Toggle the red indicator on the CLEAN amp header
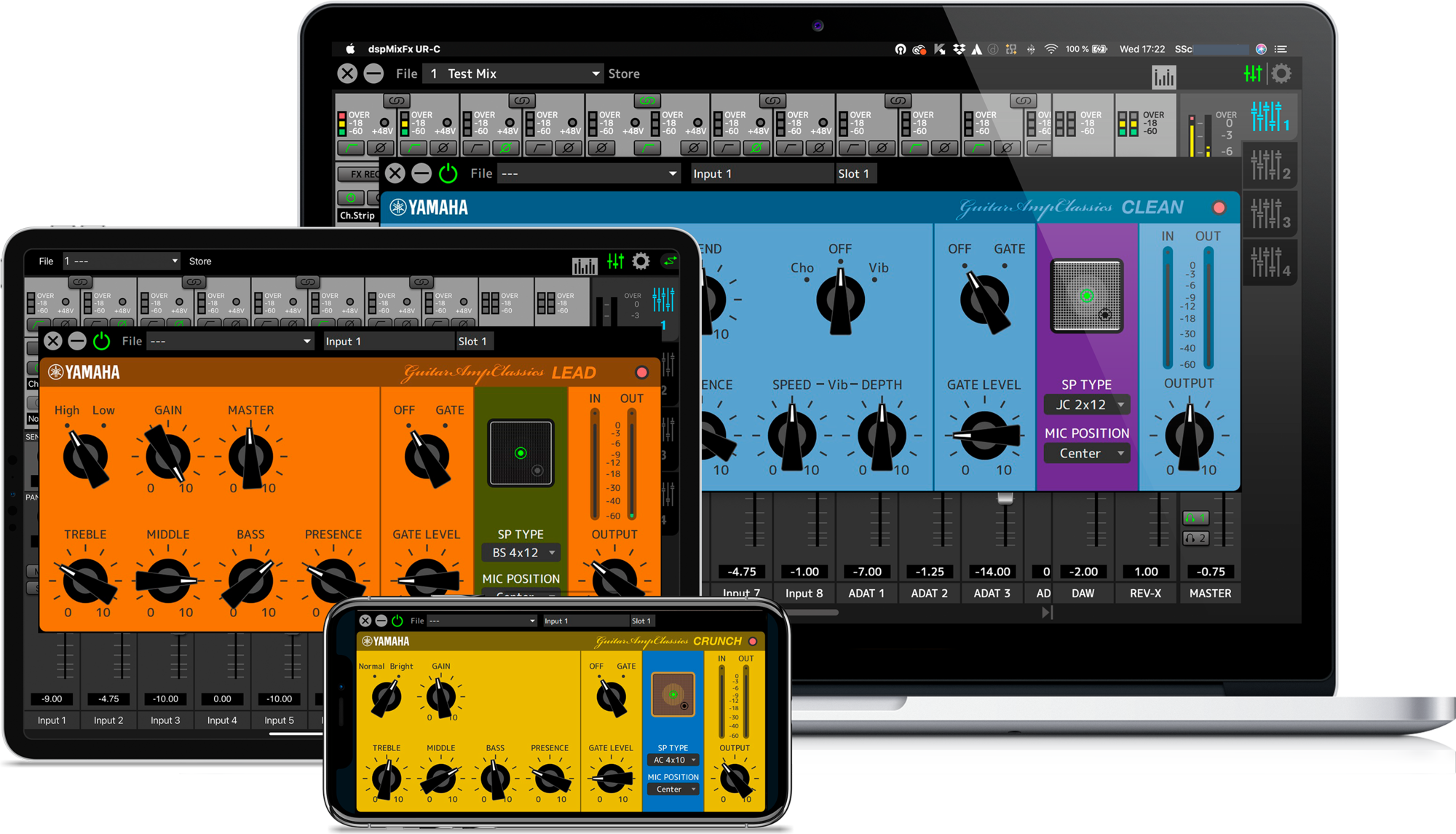Image resolution: width=1456 pixels, height=834 pixels. (x=1219, y=208)
